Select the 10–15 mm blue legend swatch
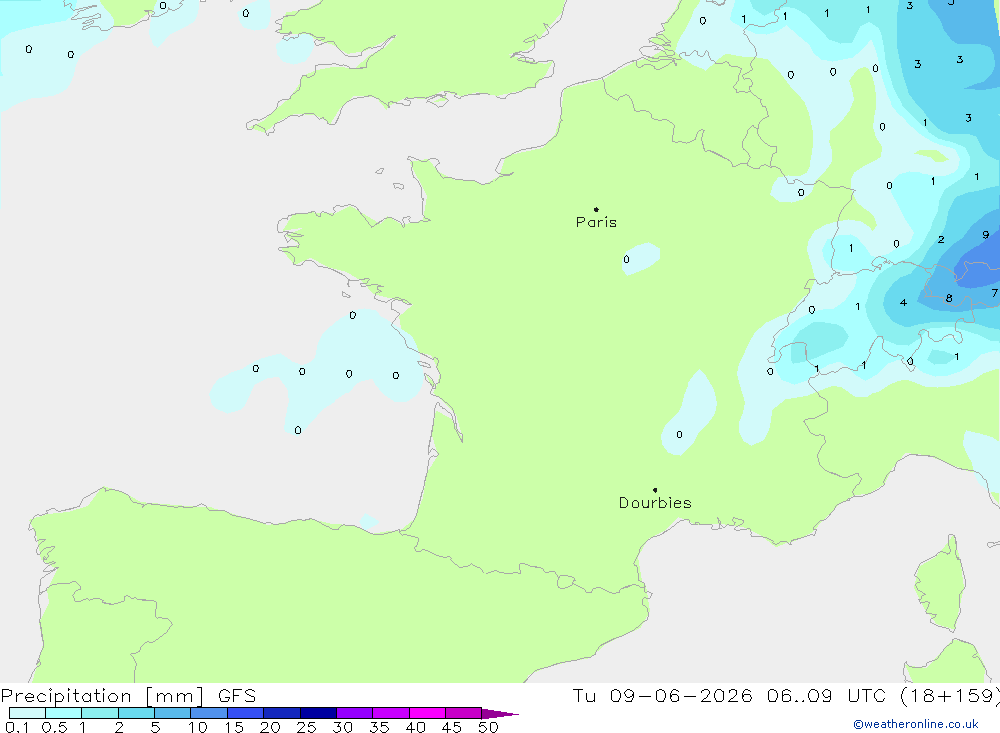The image size is (1000, 733). 209,713
